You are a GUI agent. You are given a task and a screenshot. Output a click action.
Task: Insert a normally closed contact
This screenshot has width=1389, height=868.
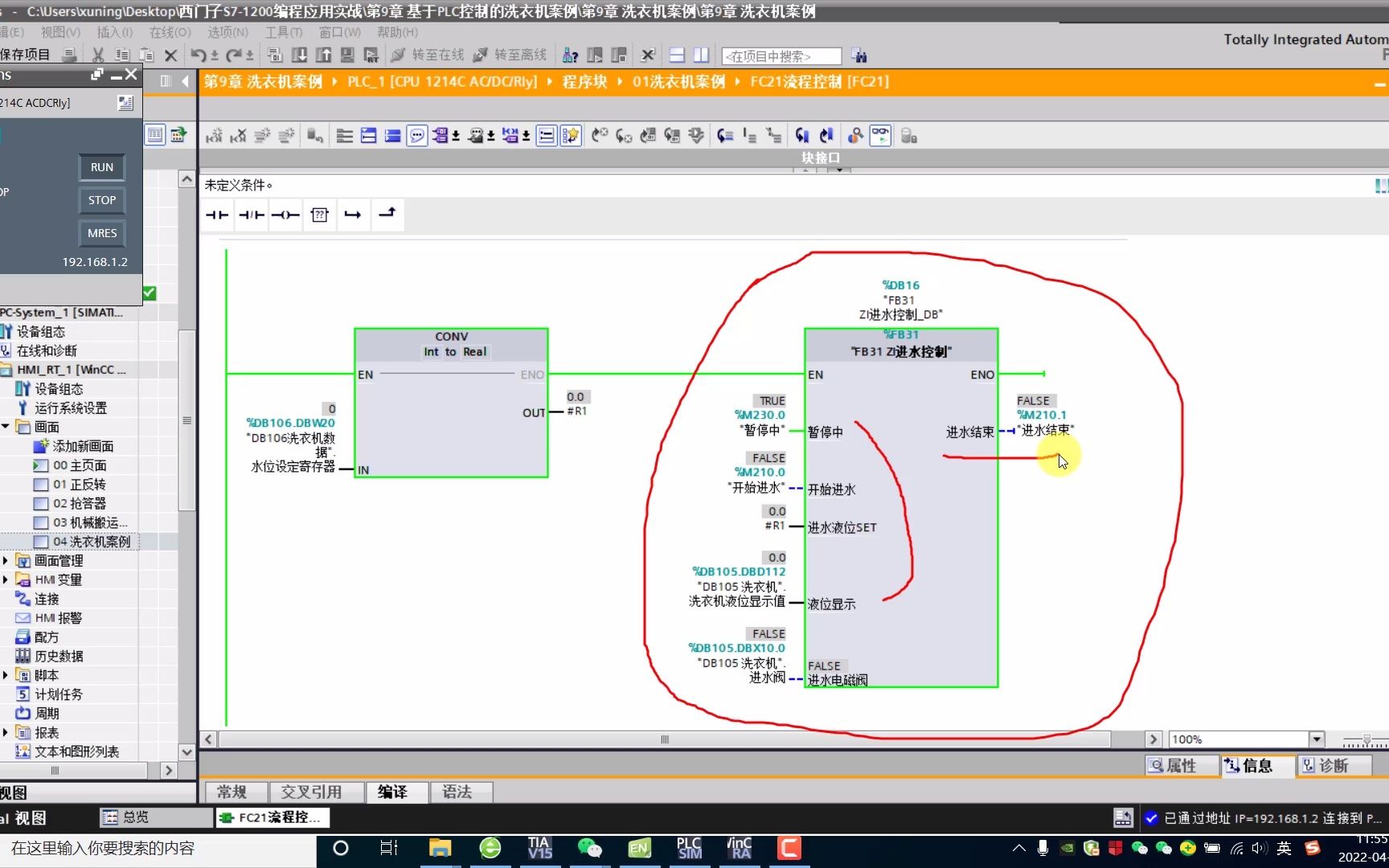click(251, 215)
